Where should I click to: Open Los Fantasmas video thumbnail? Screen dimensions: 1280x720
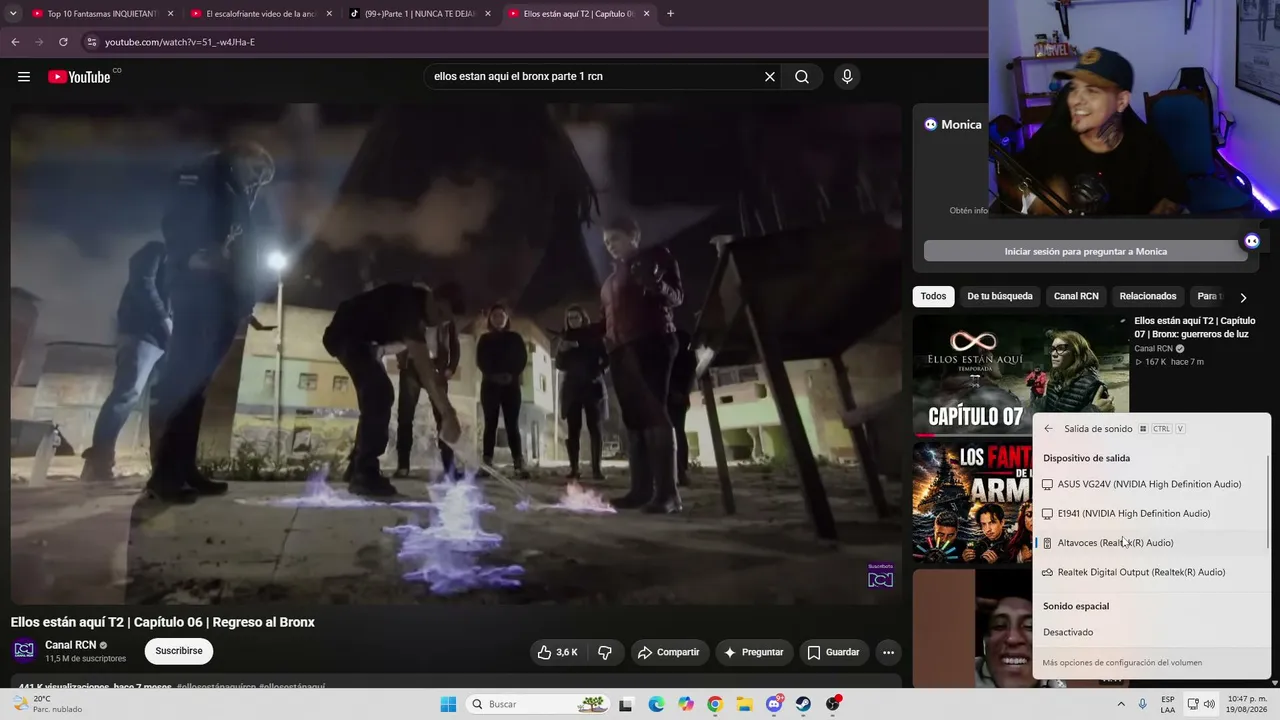pyautogui.click(x=972, y=502)
